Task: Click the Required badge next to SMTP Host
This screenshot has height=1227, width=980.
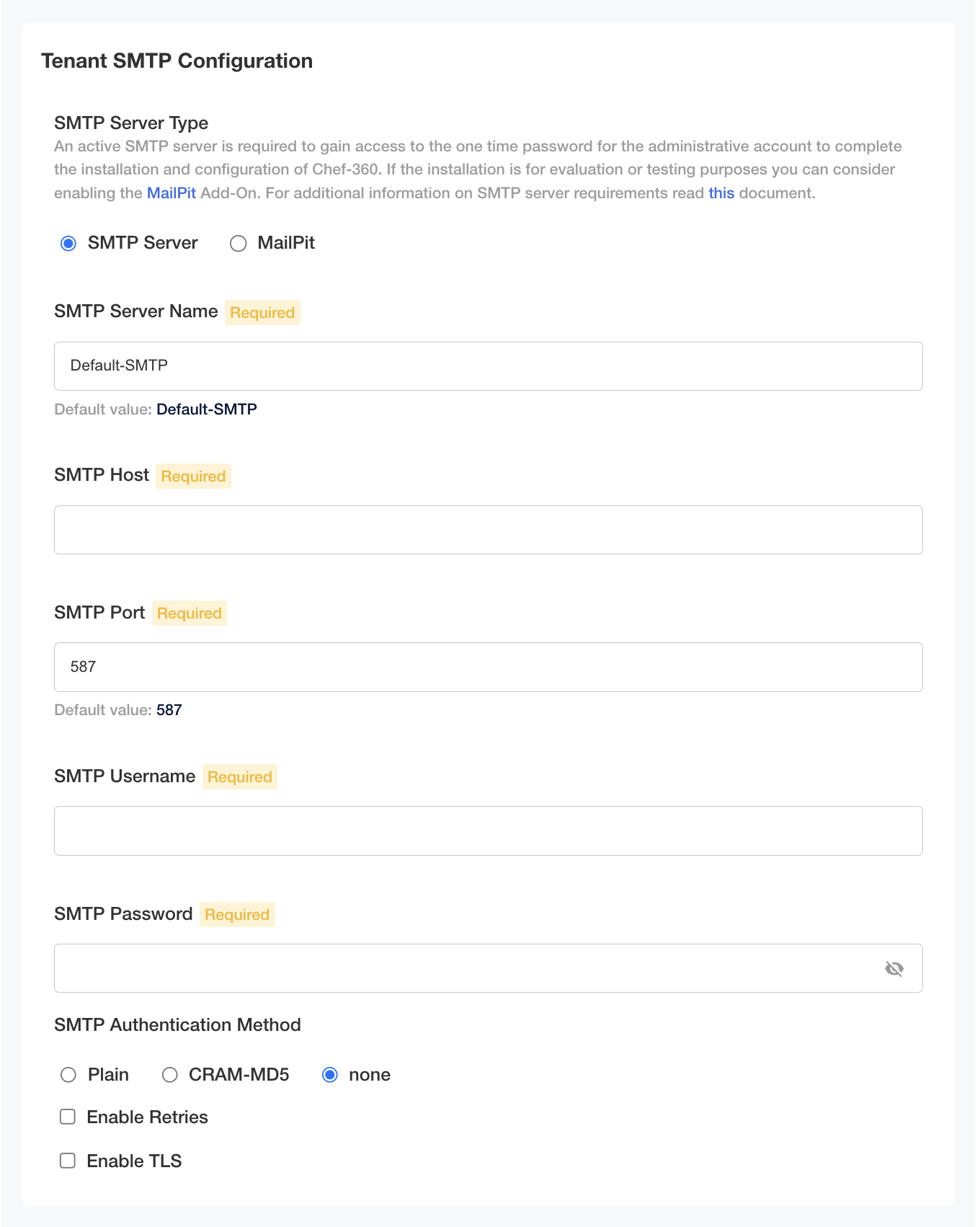Action: [192, 476]
